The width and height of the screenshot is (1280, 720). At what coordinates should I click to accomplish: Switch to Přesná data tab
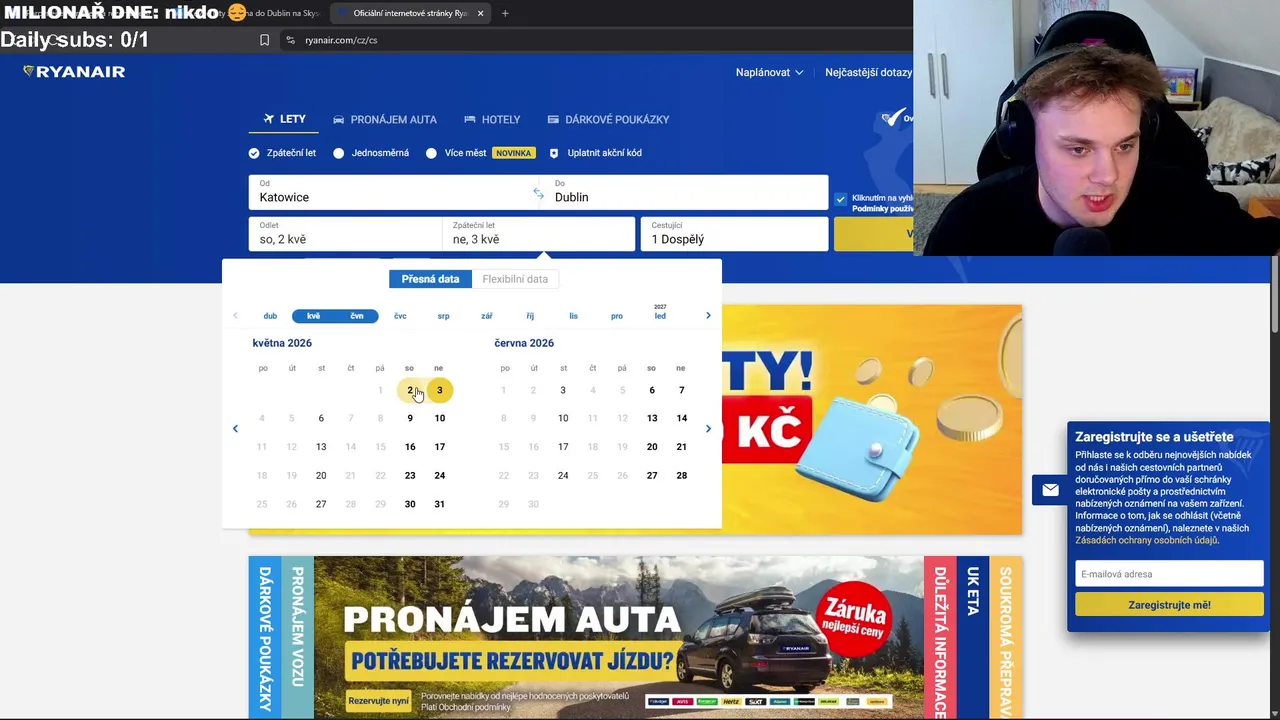point(430,279)
